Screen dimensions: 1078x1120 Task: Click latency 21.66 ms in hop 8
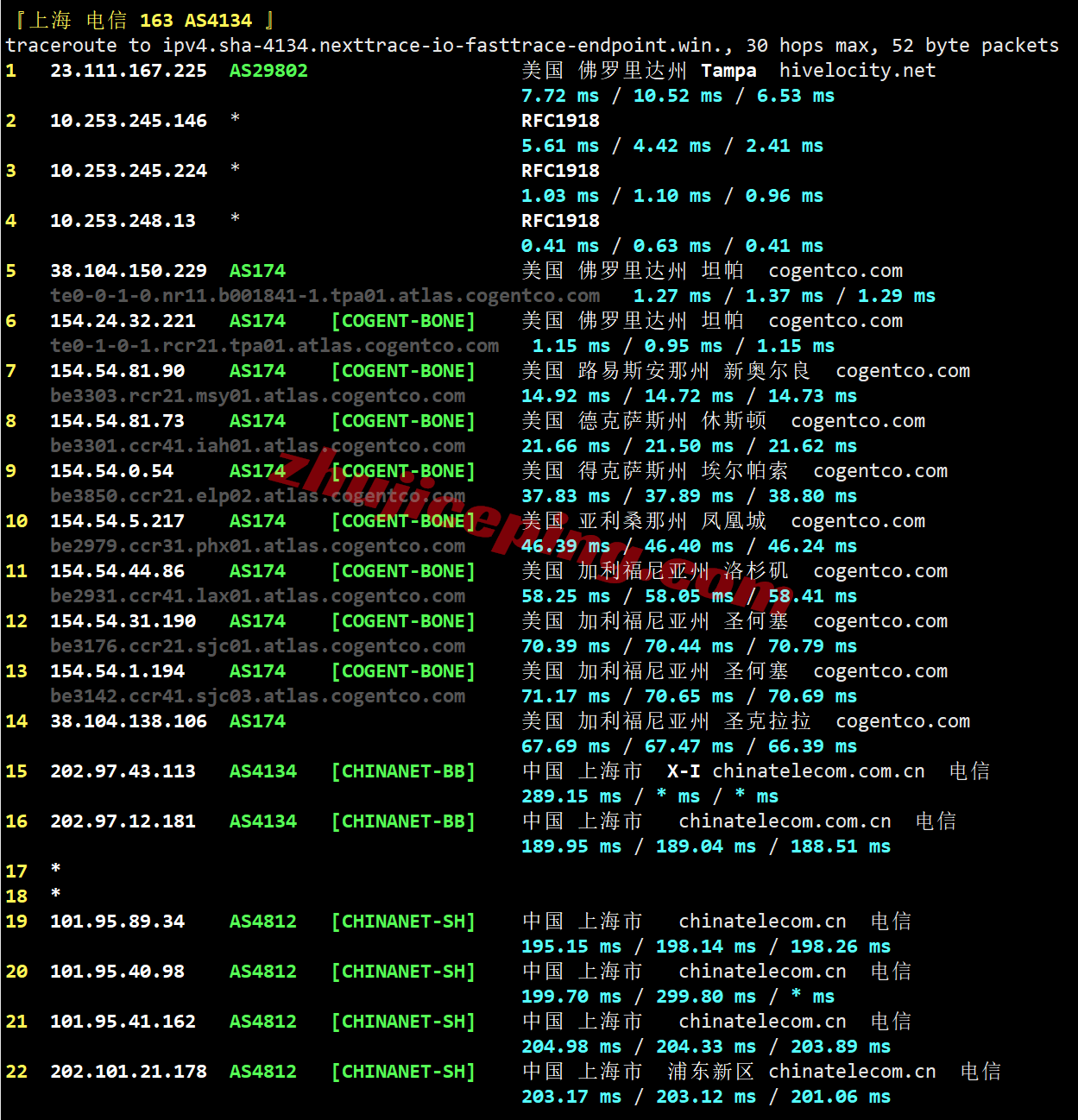(566, 446)
